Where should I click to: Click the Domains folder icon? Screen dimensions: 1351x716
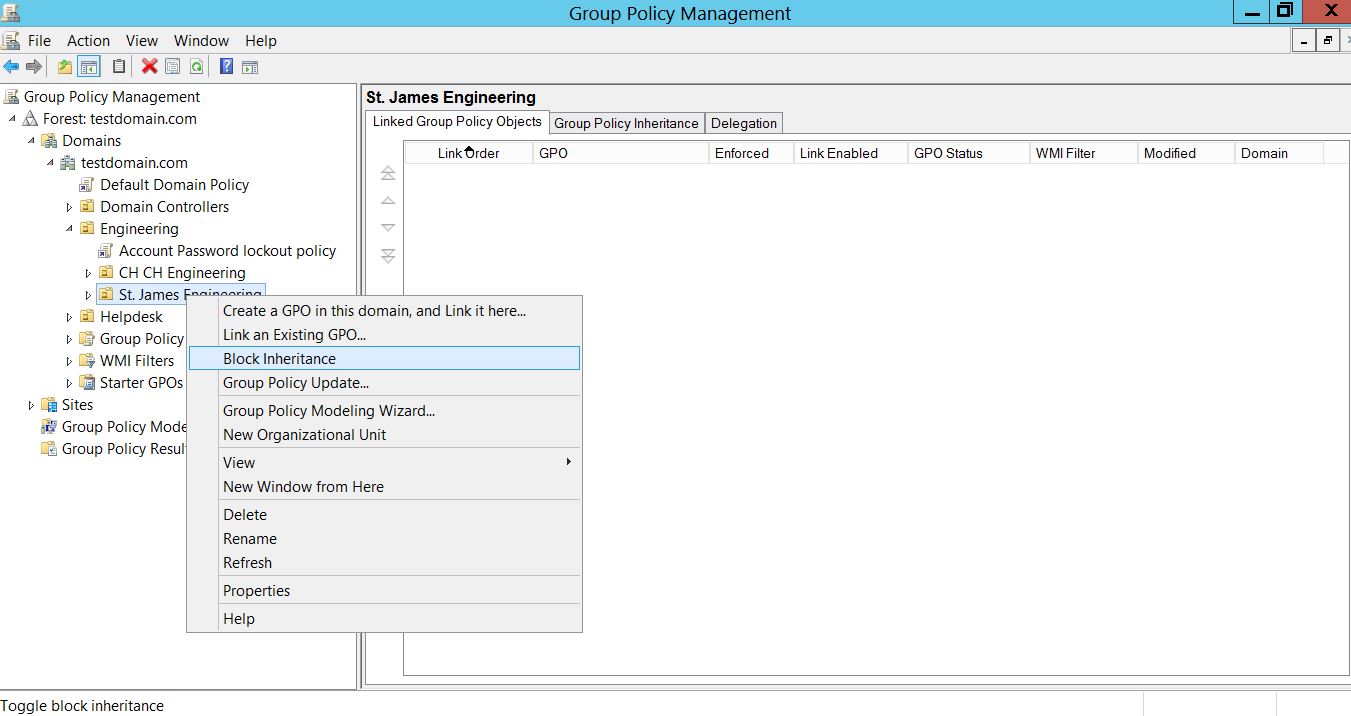(x=50, y=141)
